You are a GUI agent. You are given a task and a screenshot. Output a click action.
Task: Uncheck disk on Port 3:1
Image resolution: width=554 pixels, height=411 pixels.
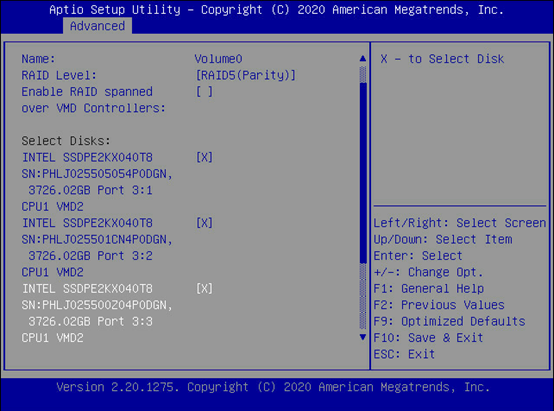pos(205,157)
